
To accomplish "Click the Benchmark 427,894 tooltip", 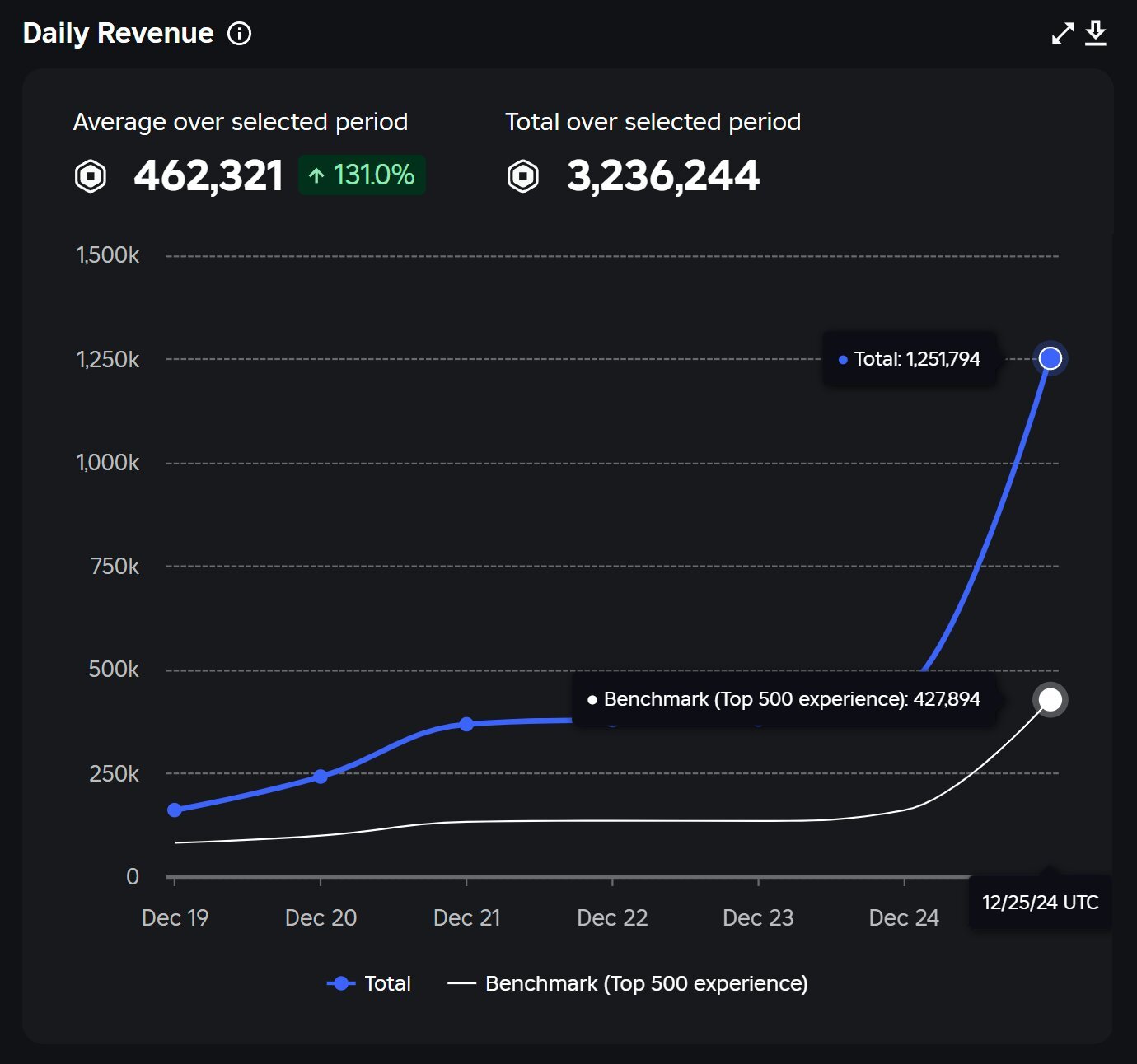I will click(784, 699).
